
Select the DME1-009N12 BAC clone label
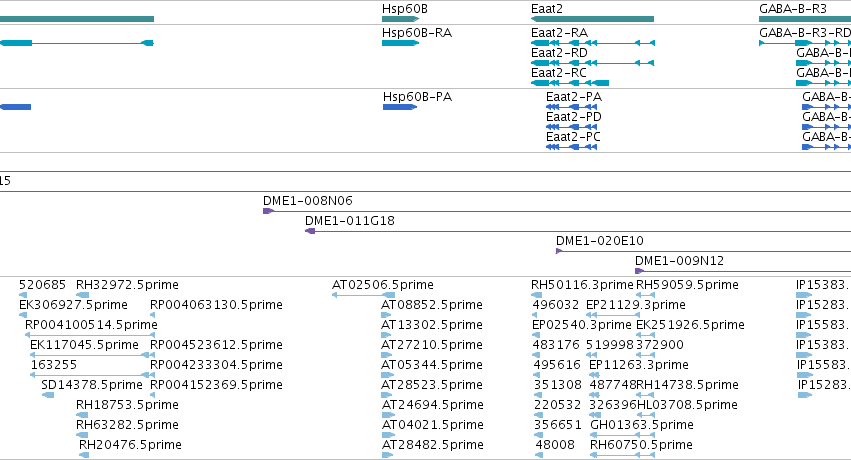679,261
